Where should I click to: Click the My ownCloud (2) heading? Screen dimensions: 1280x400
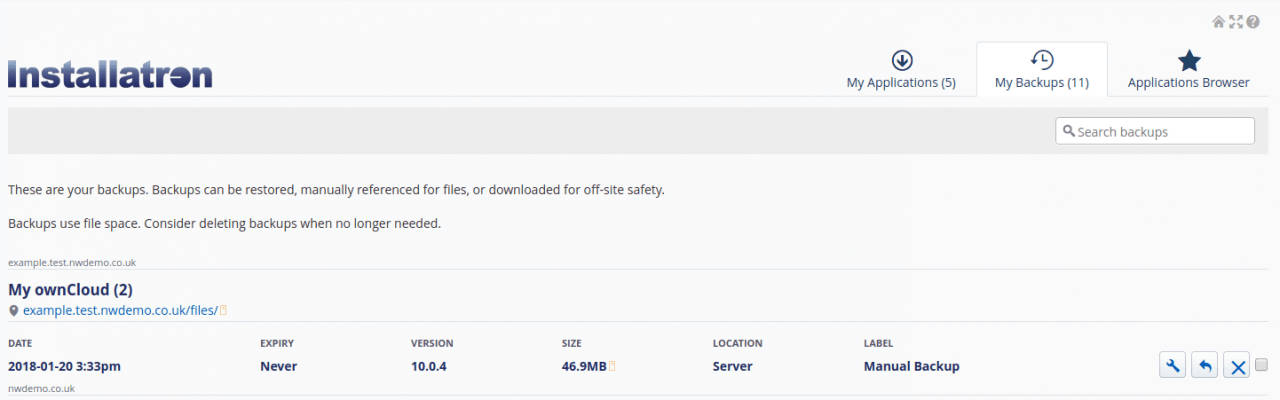point(70,290)
